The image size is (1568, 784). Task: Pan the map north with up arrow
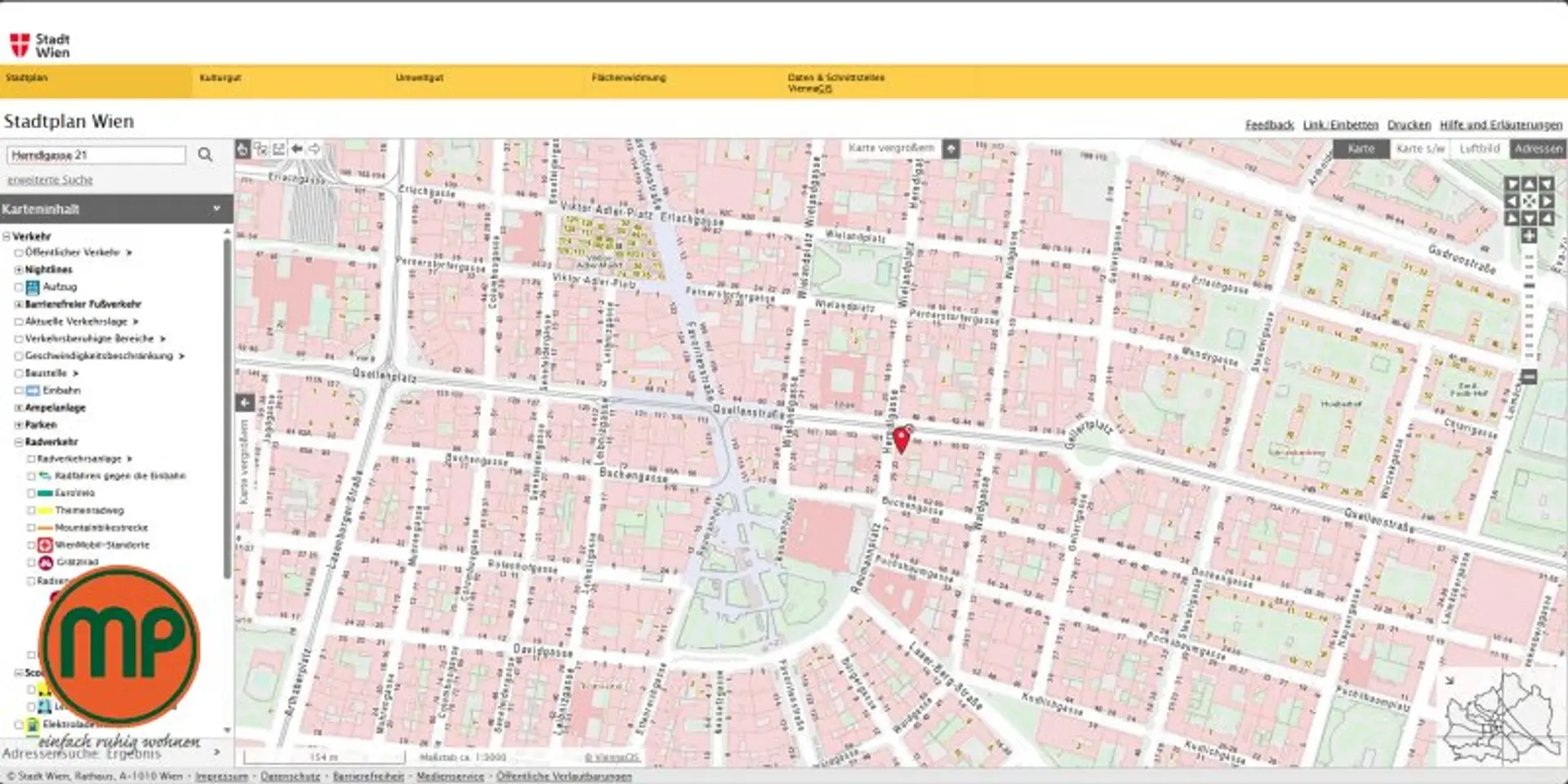coord(1529,185)
